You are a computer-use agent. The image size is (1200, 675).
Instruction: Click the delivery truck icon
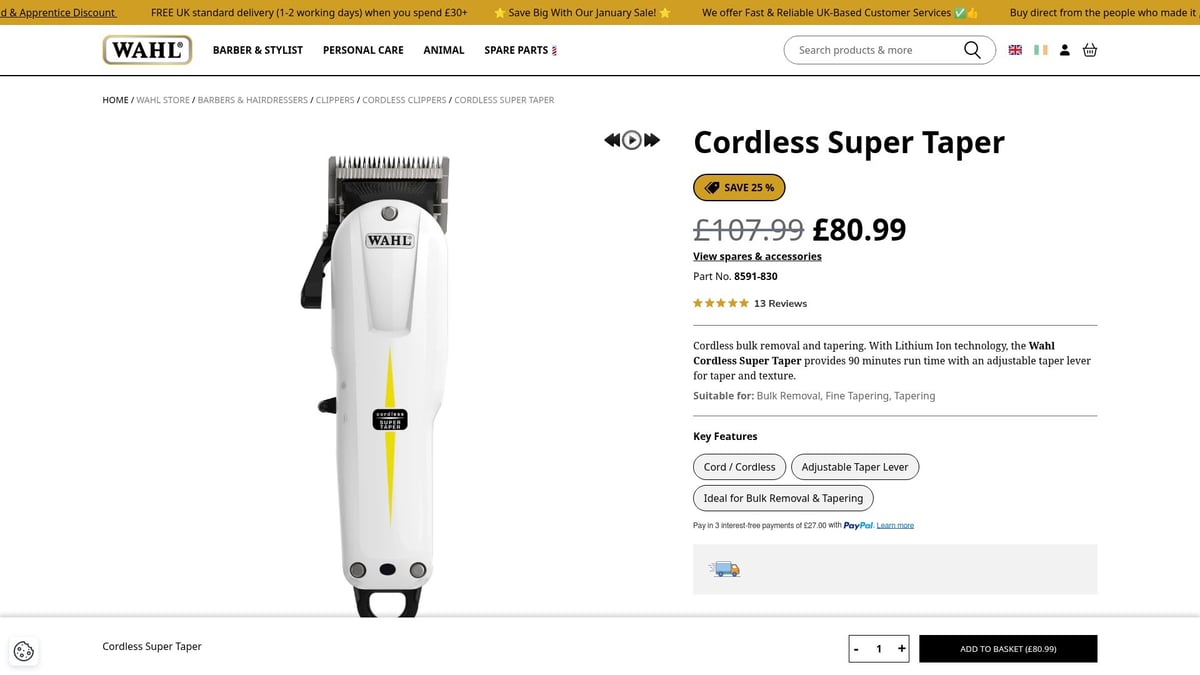click(x=724, y=568)
